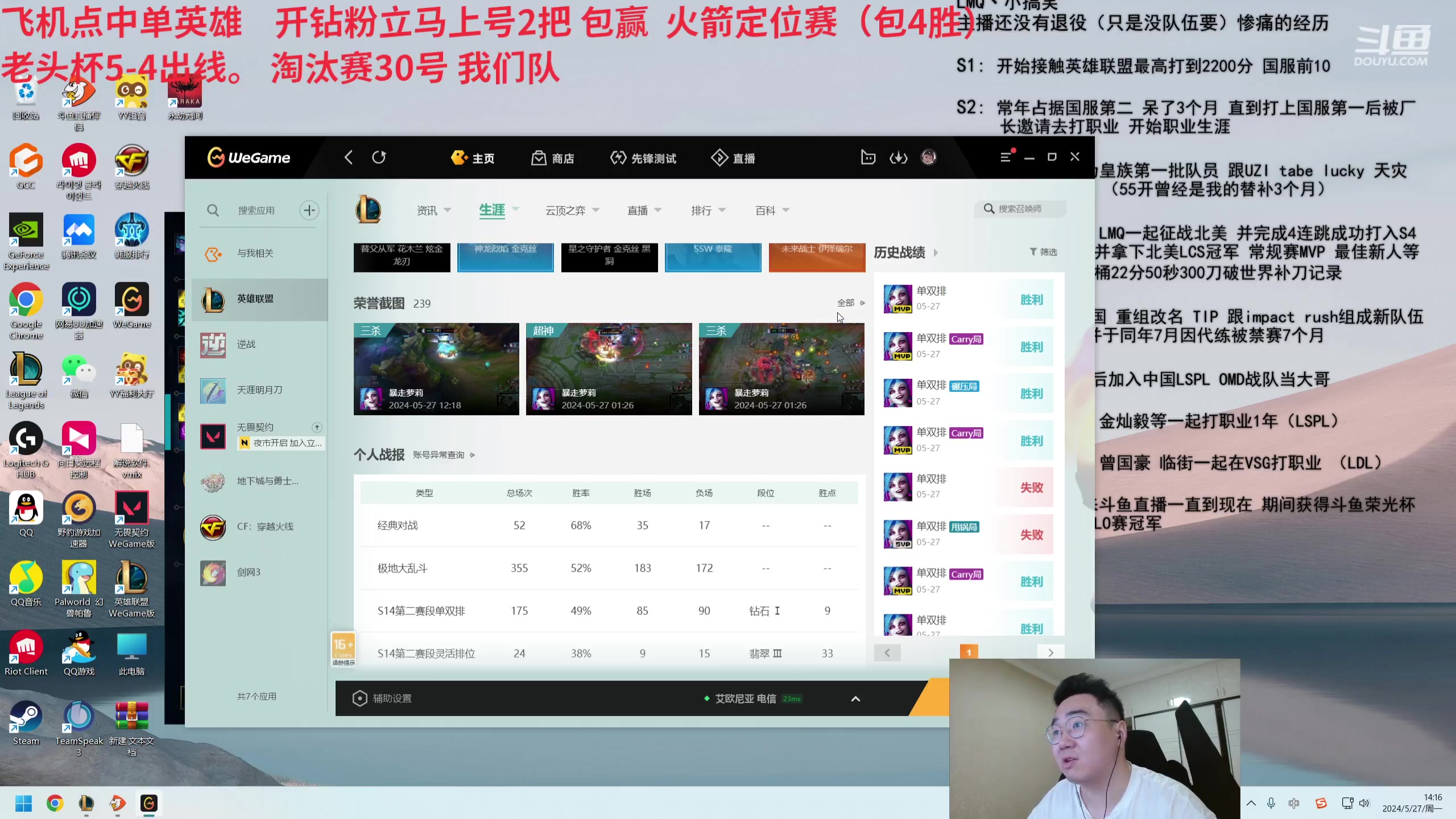Click the 经典对战 row label
Viewport: 1456px width, 819px height.
(398, 526)
